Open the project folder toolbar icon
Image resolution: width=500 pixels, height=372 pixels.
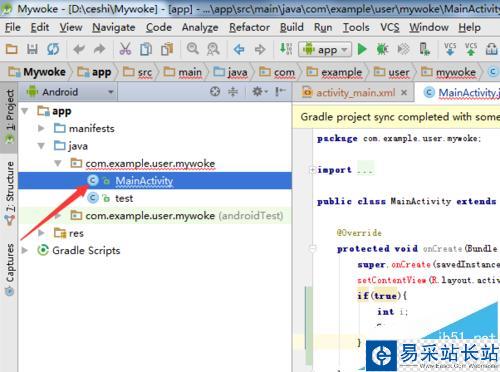pyautogui.click(x=11, y=49)
